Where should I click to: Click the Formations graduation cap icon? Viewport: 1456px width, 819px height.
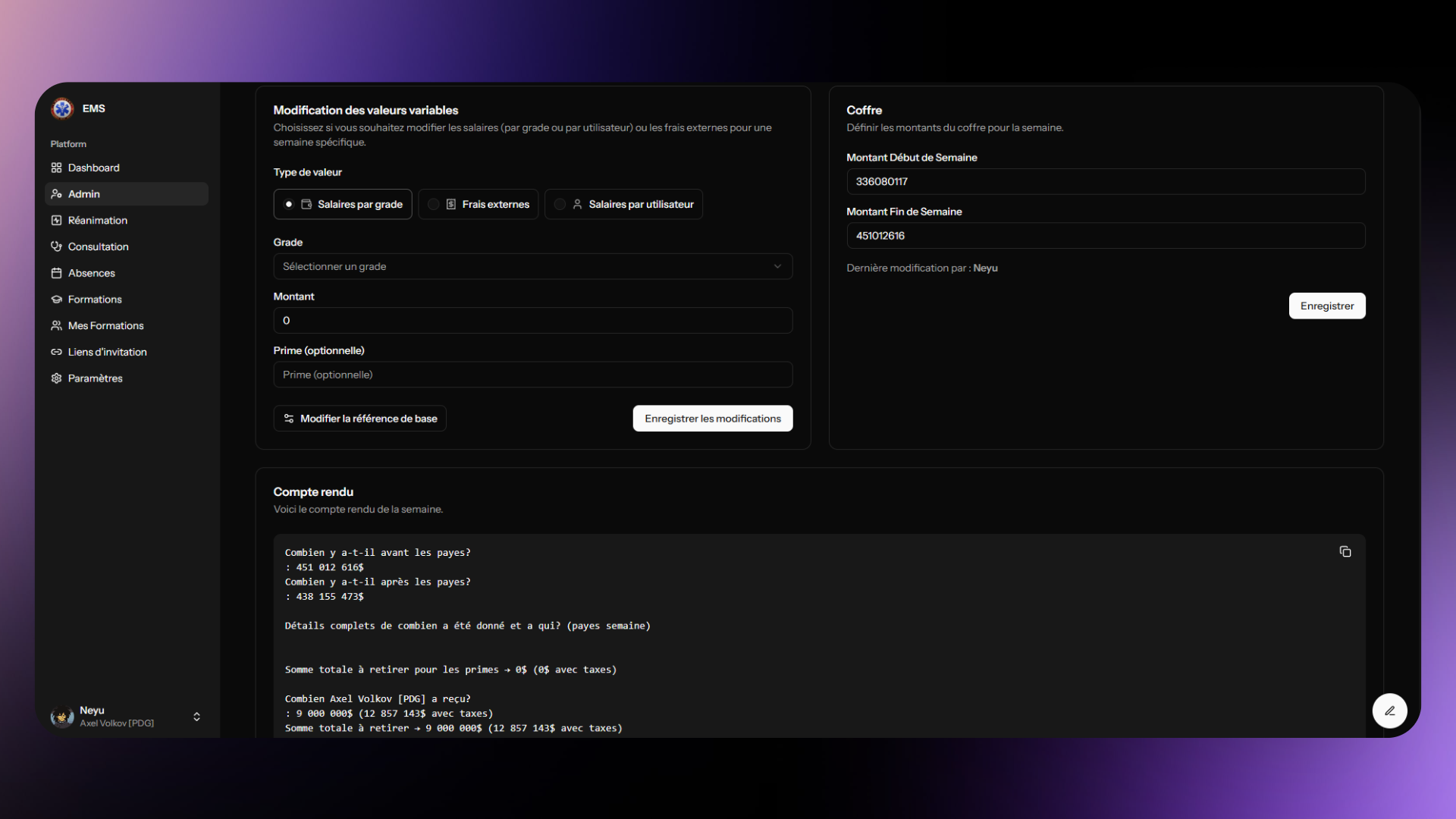coord(56,300)
